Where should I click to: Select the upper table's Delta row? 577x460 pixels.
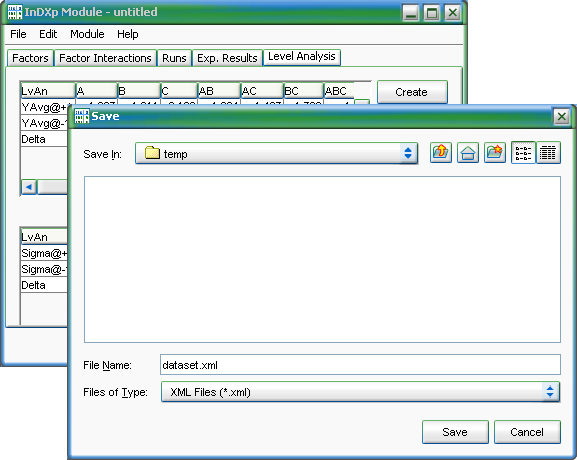click(x=45, y=139)
